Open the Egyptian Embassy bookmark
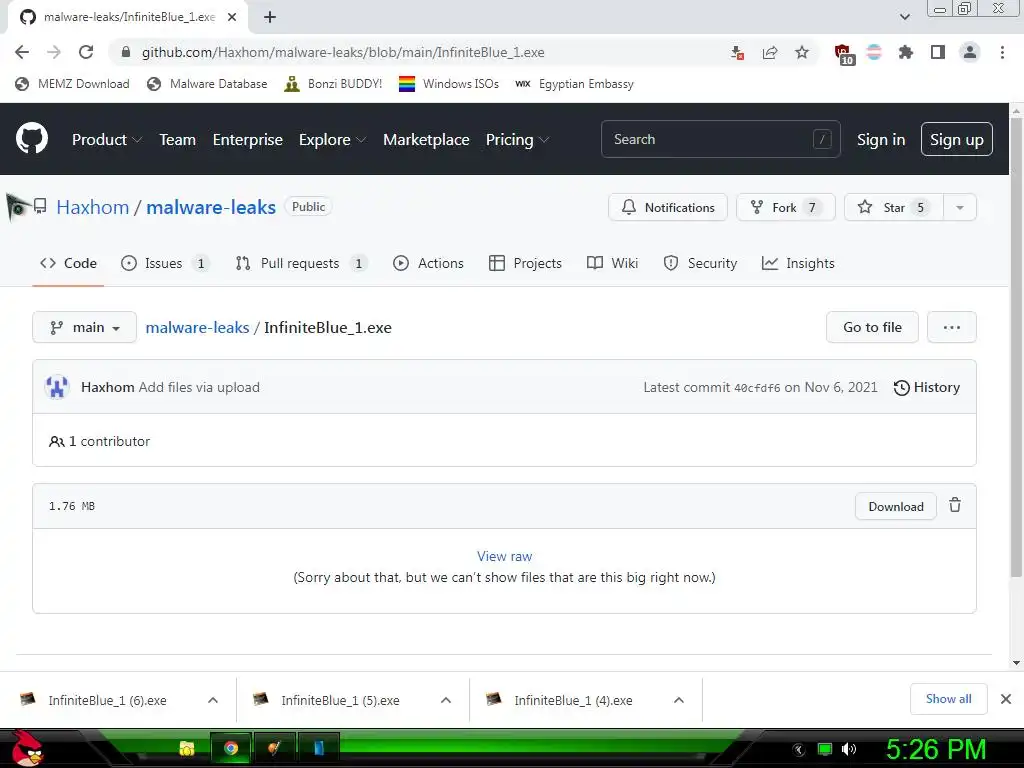Screen dimensions: 1024x768 click(574, 84)
